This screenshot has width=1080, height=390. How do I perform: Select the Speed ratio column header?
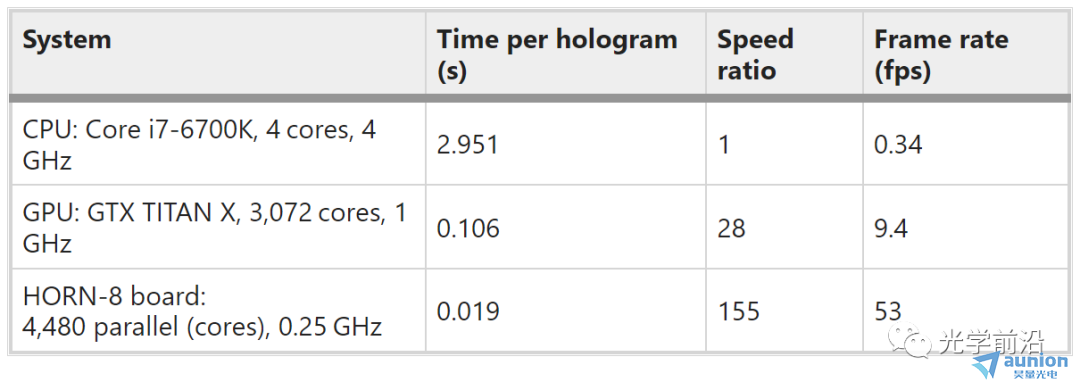[x=756, y=56]
